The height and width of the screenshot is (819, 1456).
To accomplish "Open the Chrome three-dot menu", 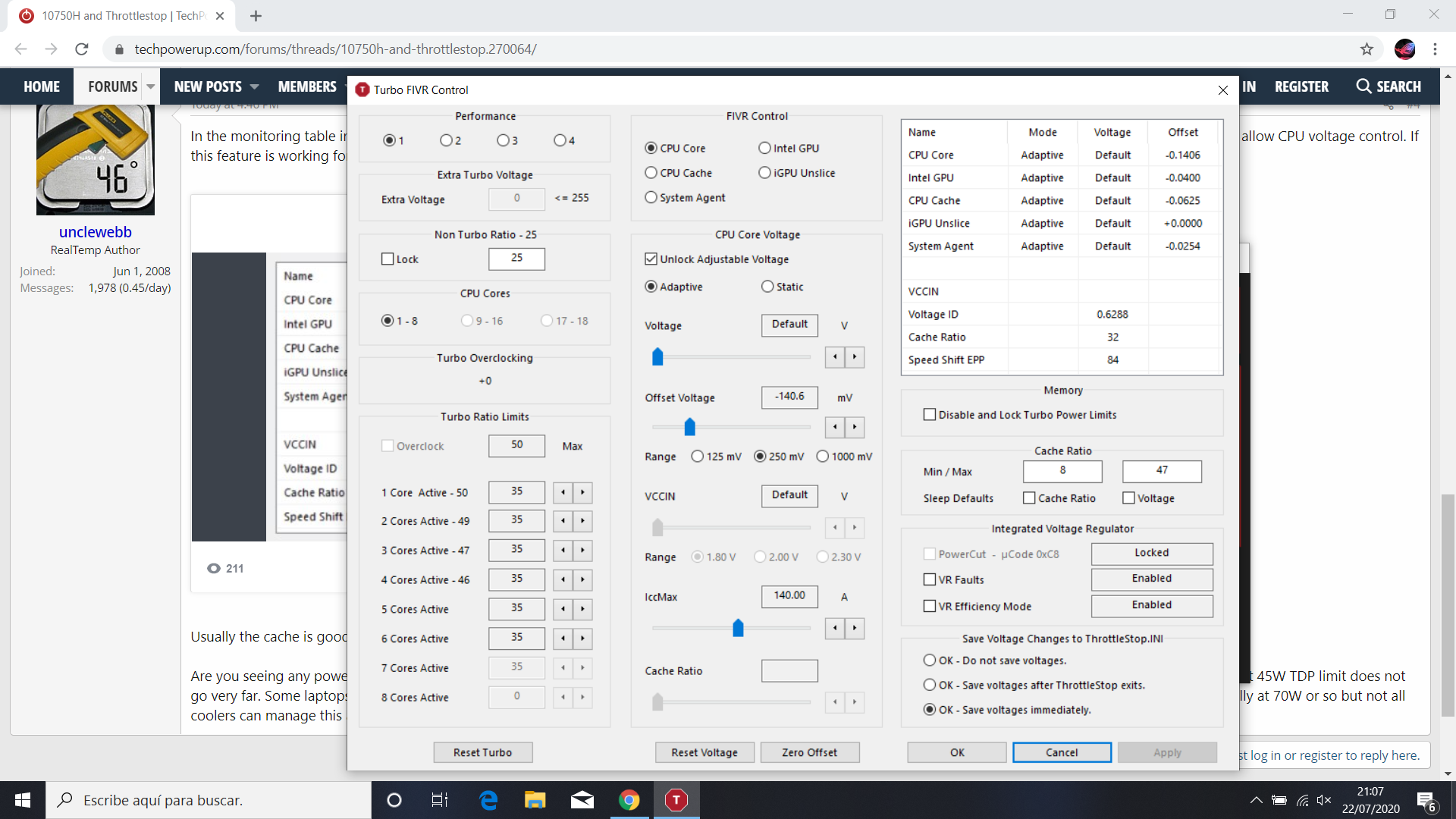I will click(1435, 49).
